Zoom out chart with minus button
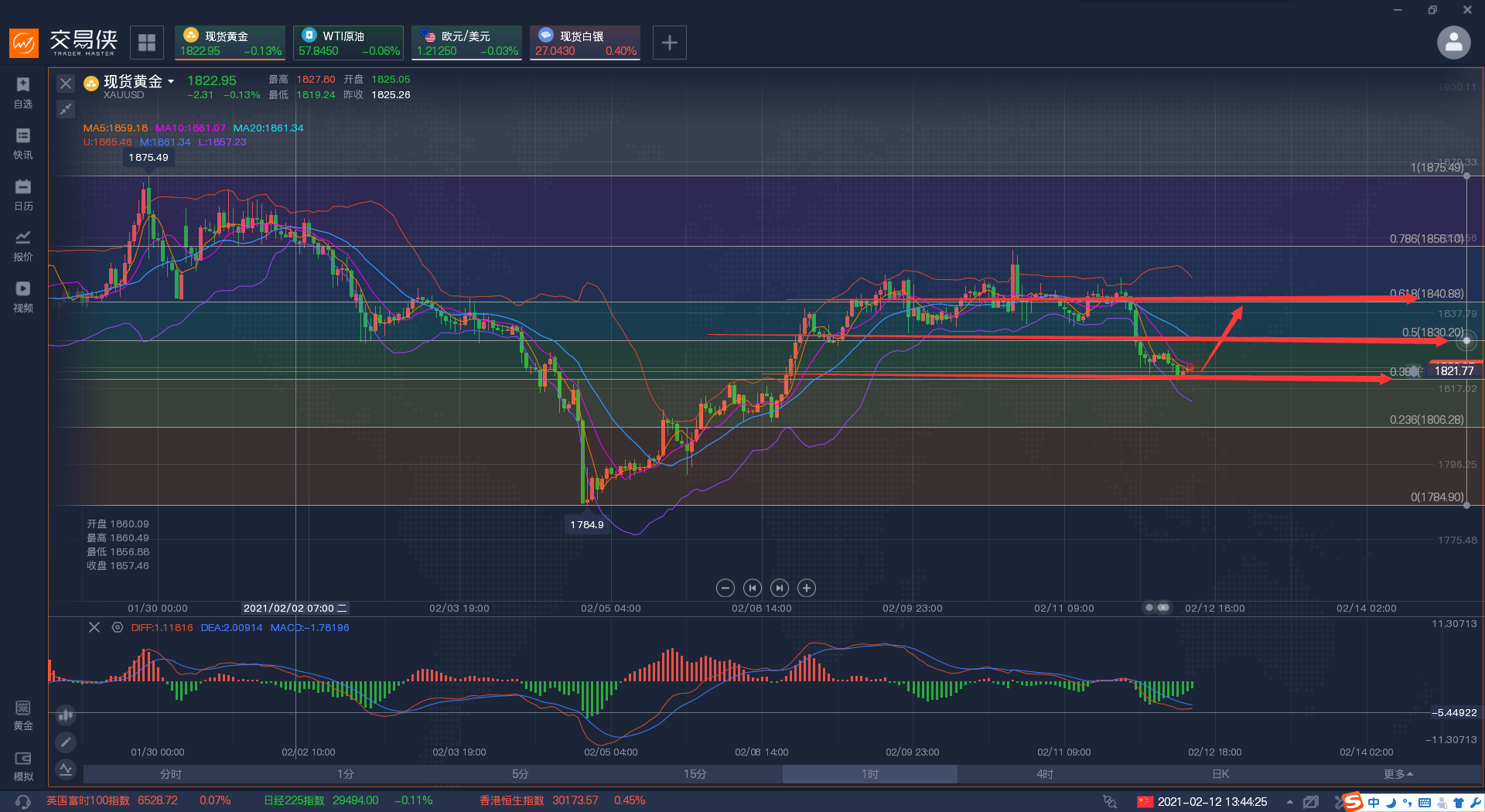 coord(725,589)
